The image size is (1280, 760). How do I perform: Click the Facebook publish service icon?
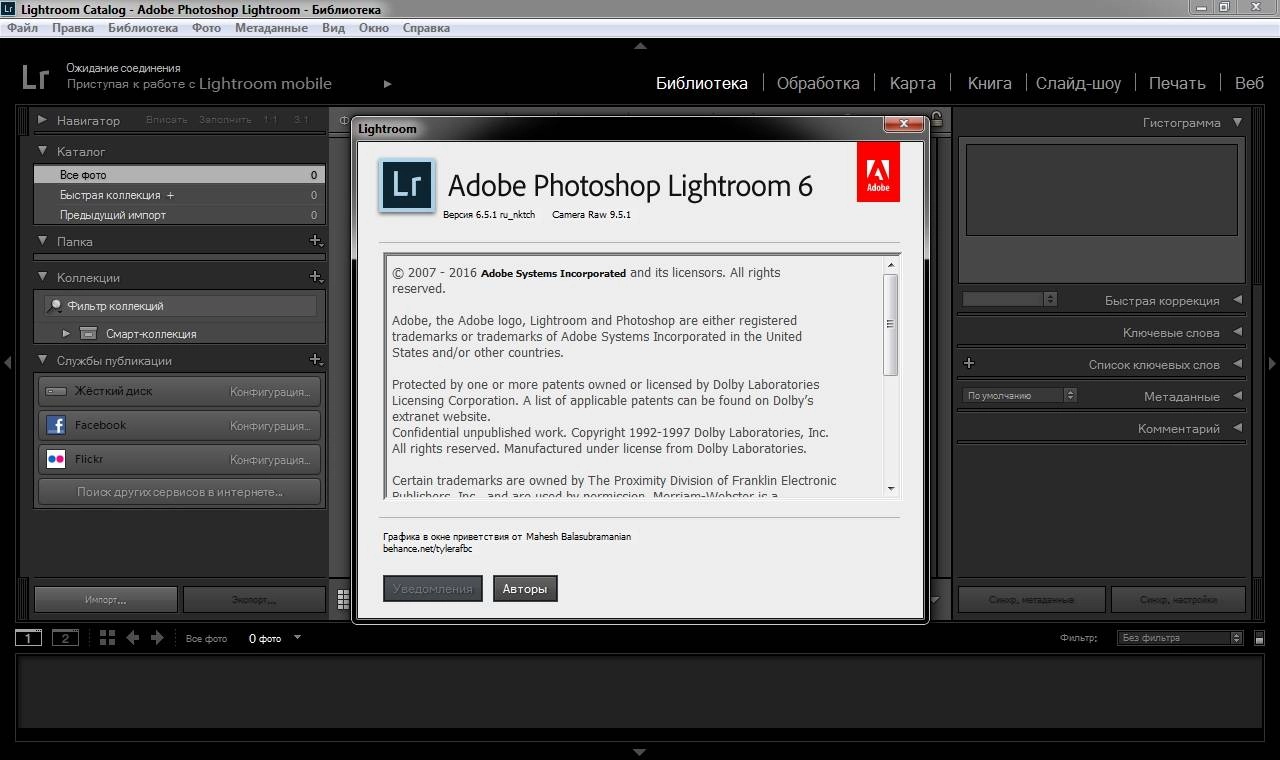pos(56,425)
